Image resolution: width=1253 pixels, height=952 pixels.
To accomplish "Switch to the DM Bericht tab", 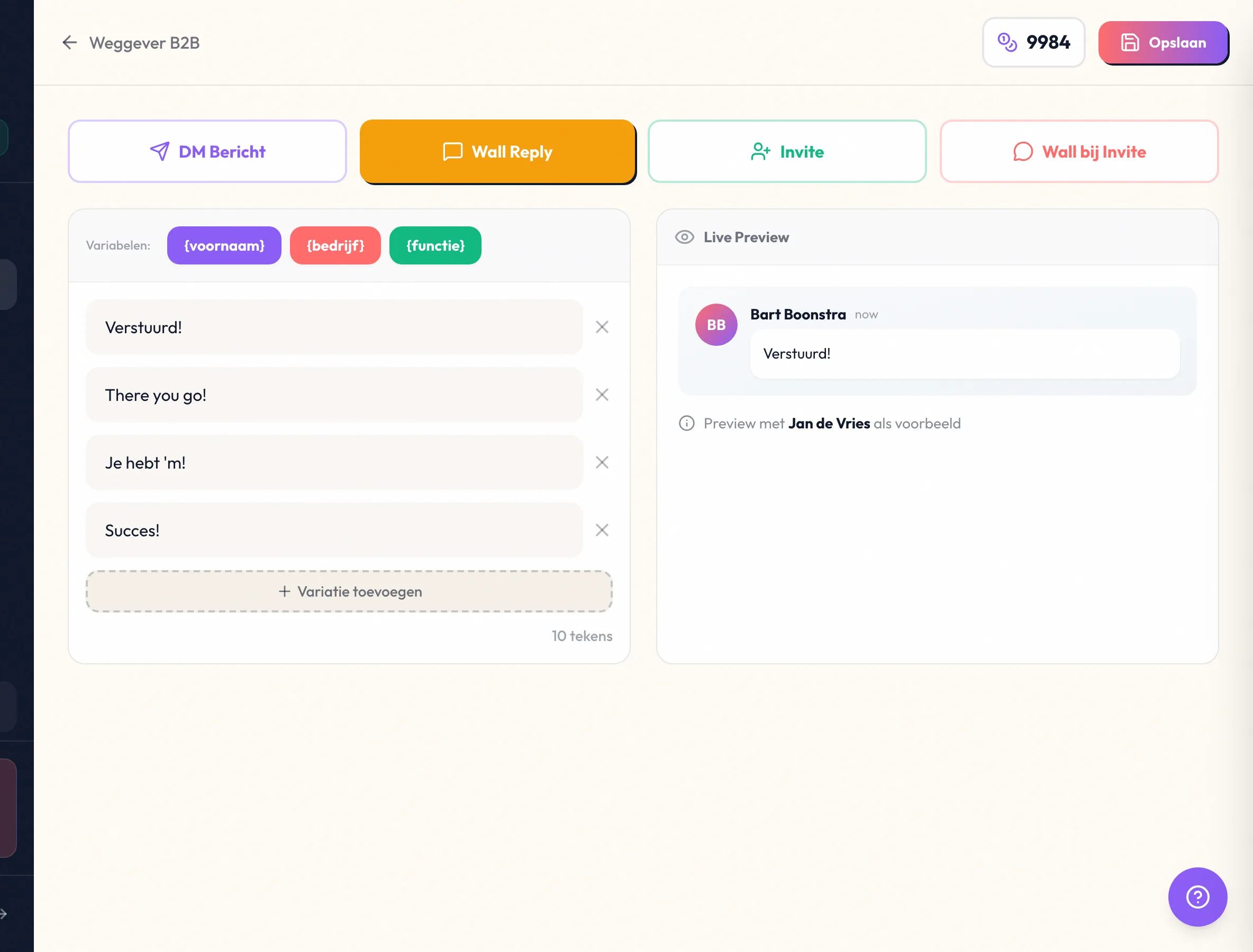I will (x=207, y=151).
